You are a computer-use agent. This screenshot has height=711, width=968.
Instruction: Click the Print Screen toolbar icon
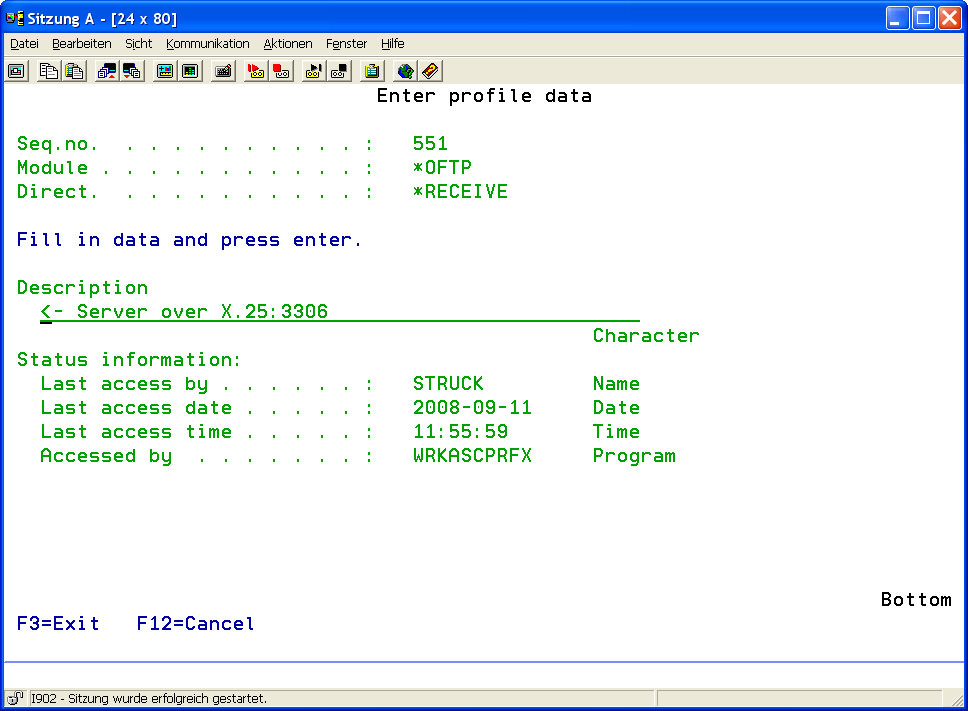17,71
